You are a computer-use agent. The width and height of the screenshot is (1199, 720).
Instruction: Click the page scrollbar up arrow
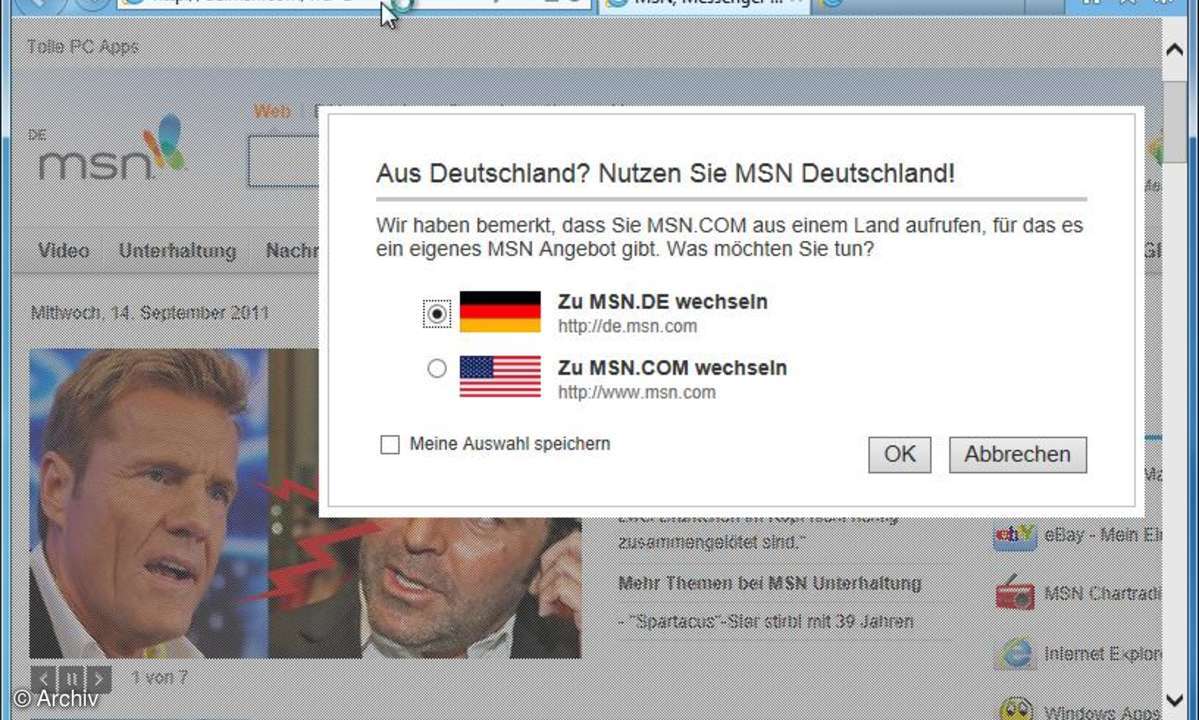(x=1175, y=50)
